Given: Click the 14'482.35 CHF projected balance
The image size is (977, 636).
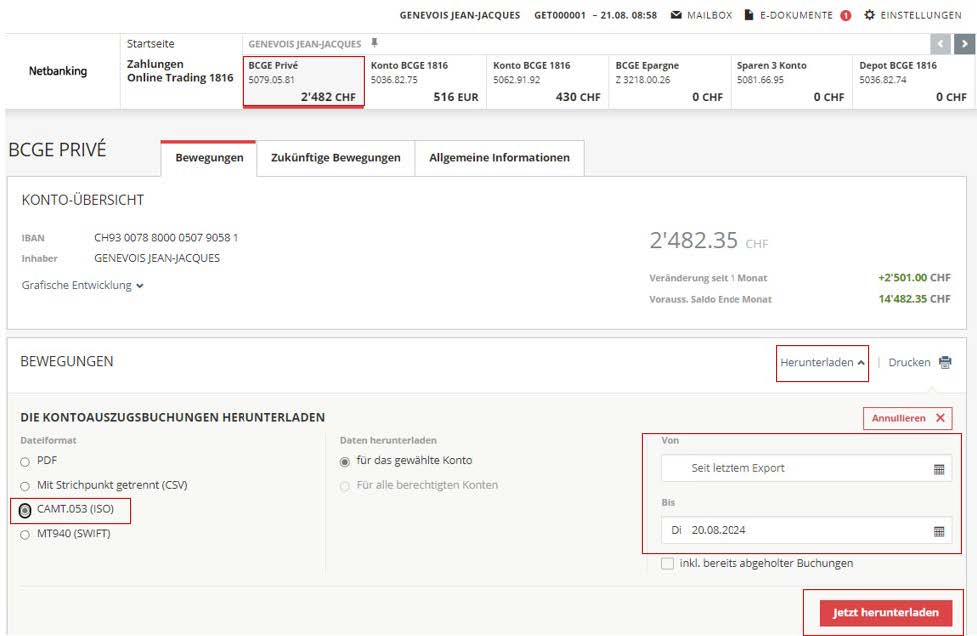Looking at the screenshot, I should 914,299.
